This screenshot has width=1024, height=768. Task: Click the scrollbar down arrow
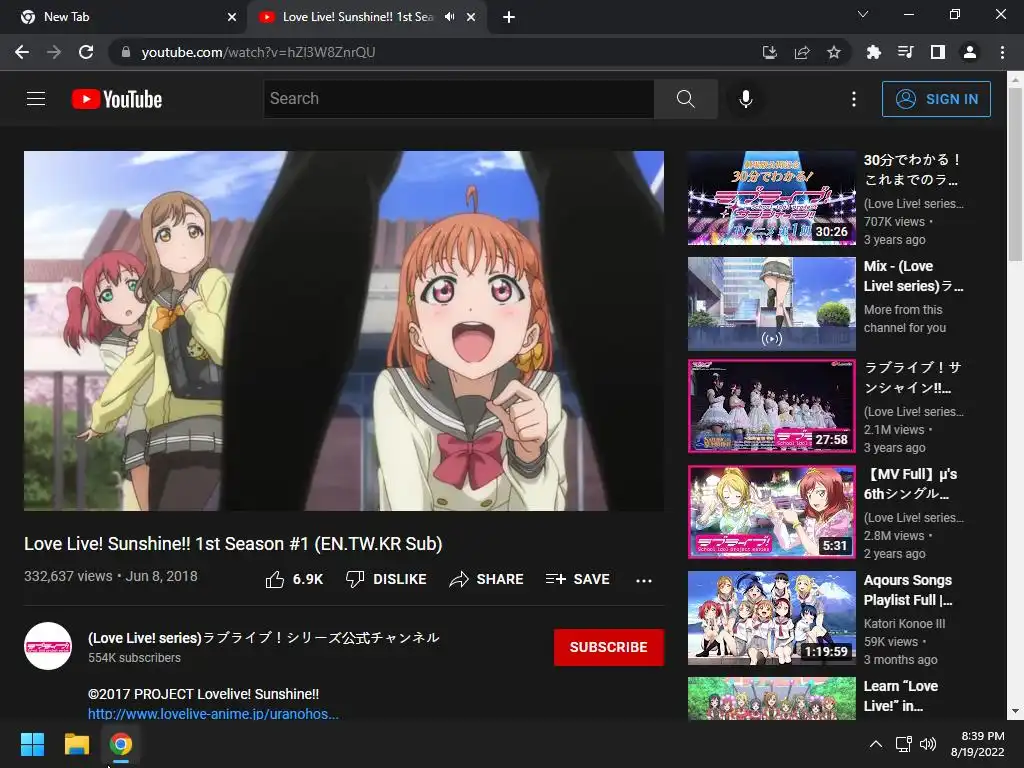[1016, 712]
